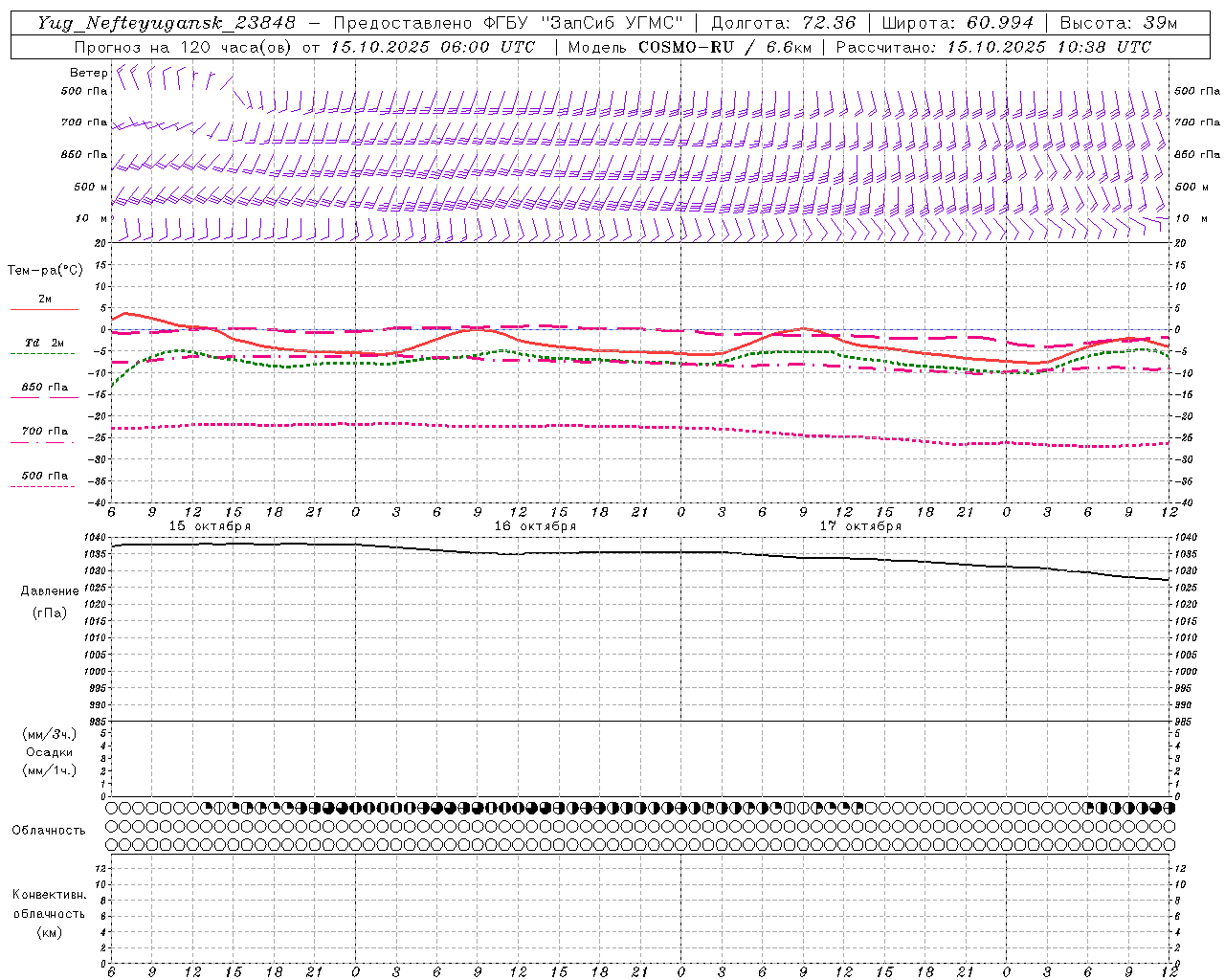Click the Долгота: 72.36 value
Viewport: 1225px width, 980px height.
coord(783,23)
